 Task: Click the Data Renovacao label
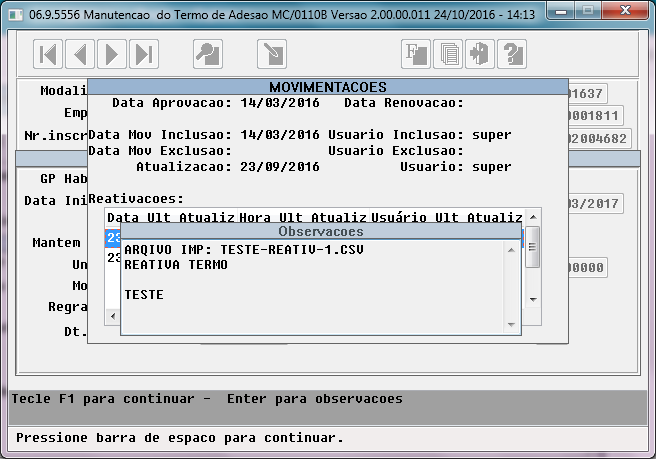point(404,103)
